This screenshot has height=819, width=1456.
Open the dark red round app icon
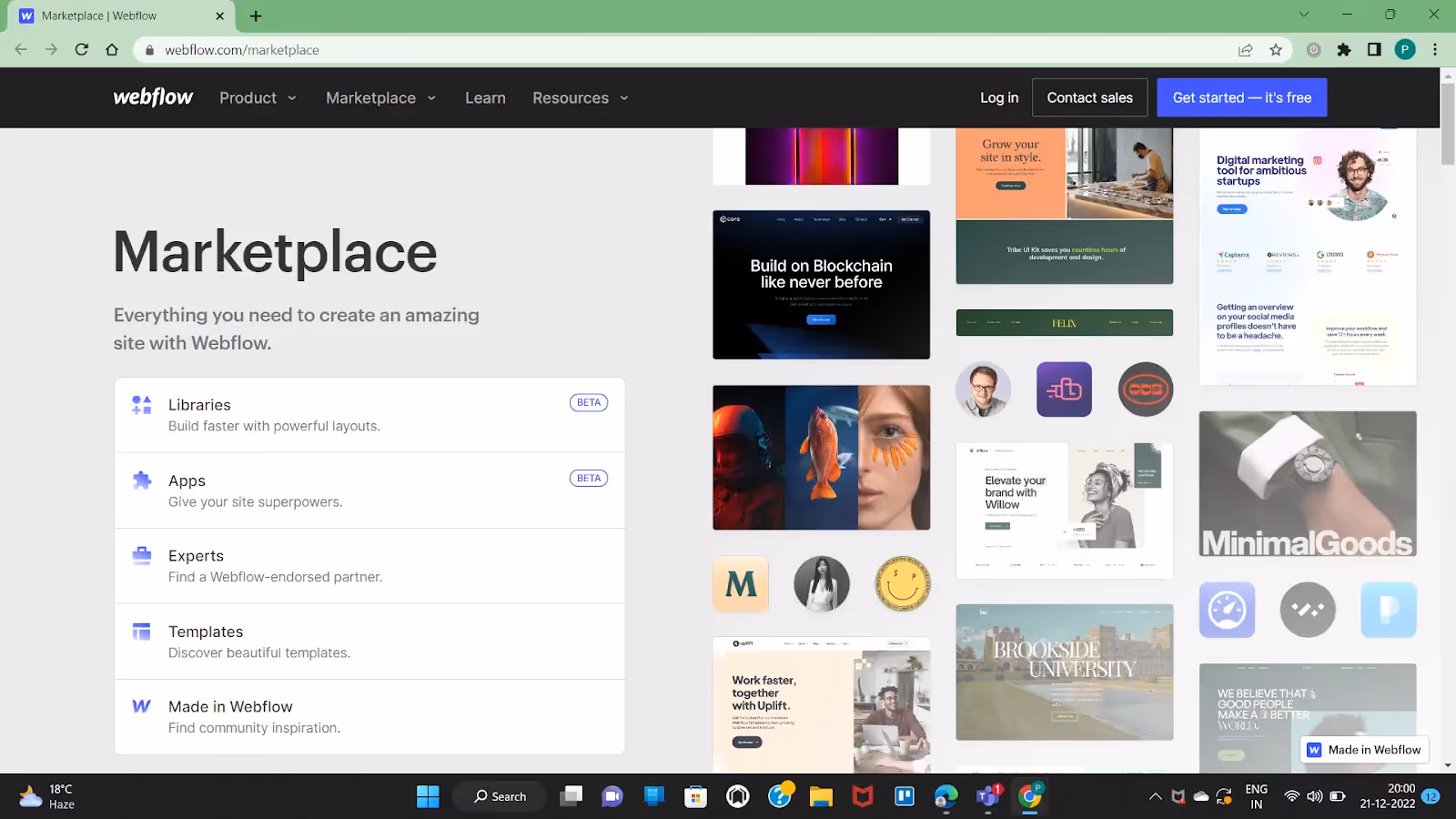(x=1145, y=389)
